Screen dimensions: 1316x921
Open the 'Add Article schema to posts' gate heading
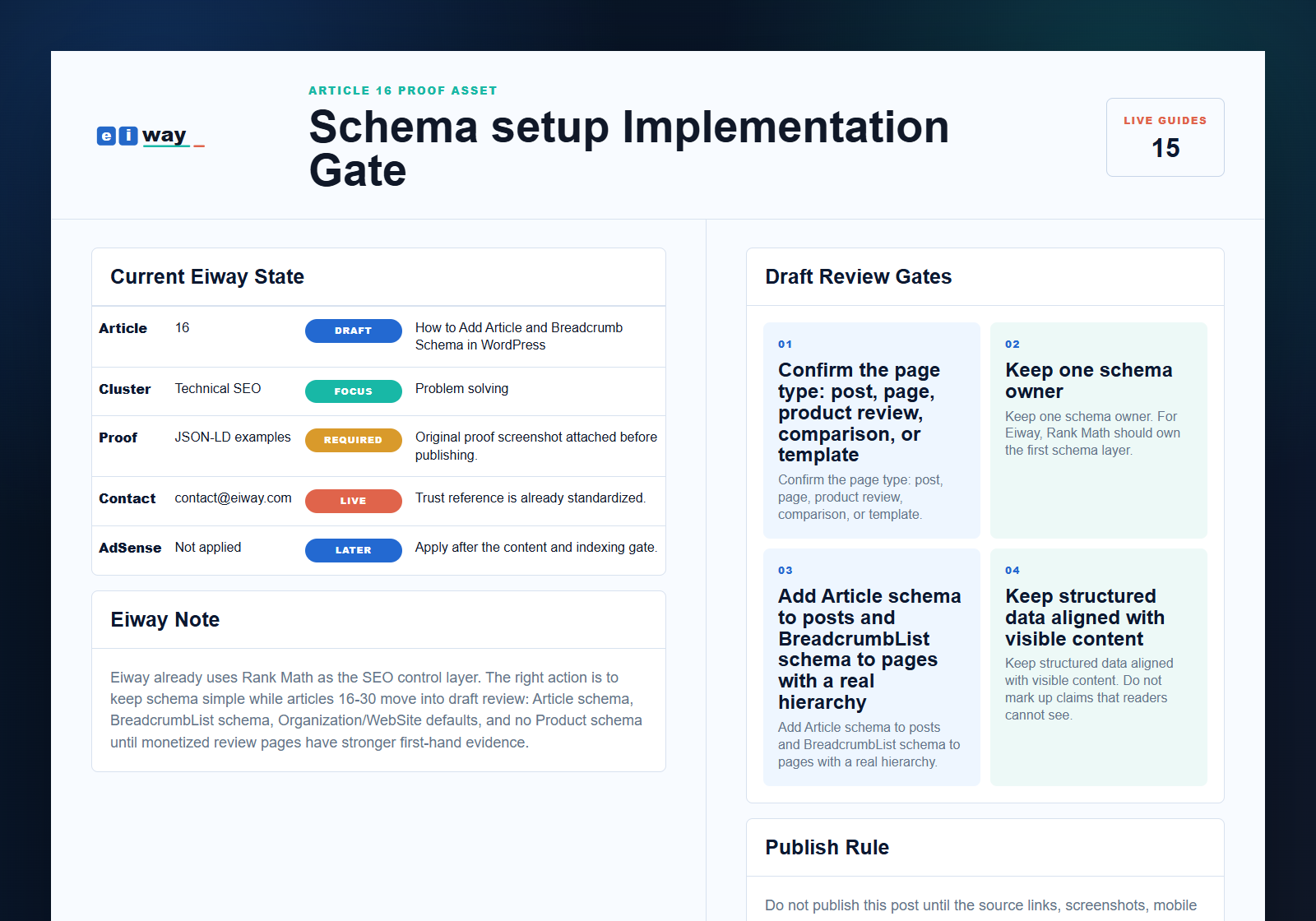[x=869, y=649]
